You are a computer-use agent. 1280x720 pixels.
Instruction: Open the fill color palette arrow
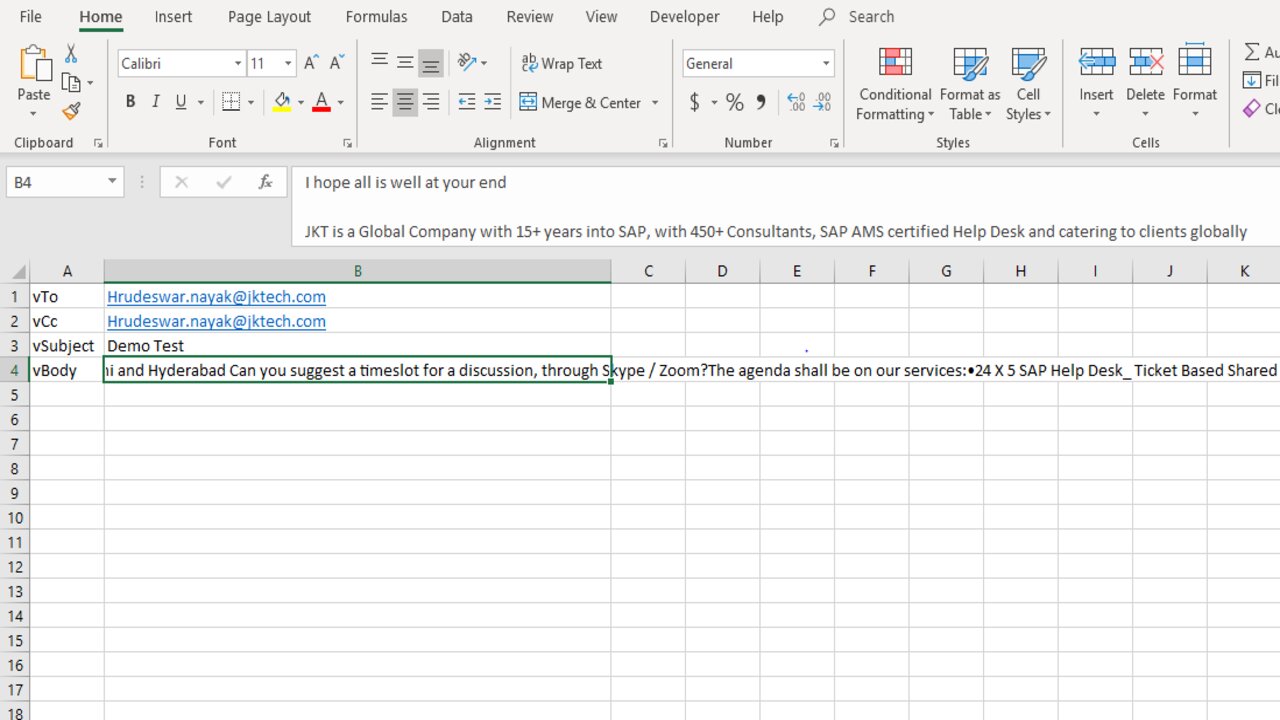coord(300,102)
